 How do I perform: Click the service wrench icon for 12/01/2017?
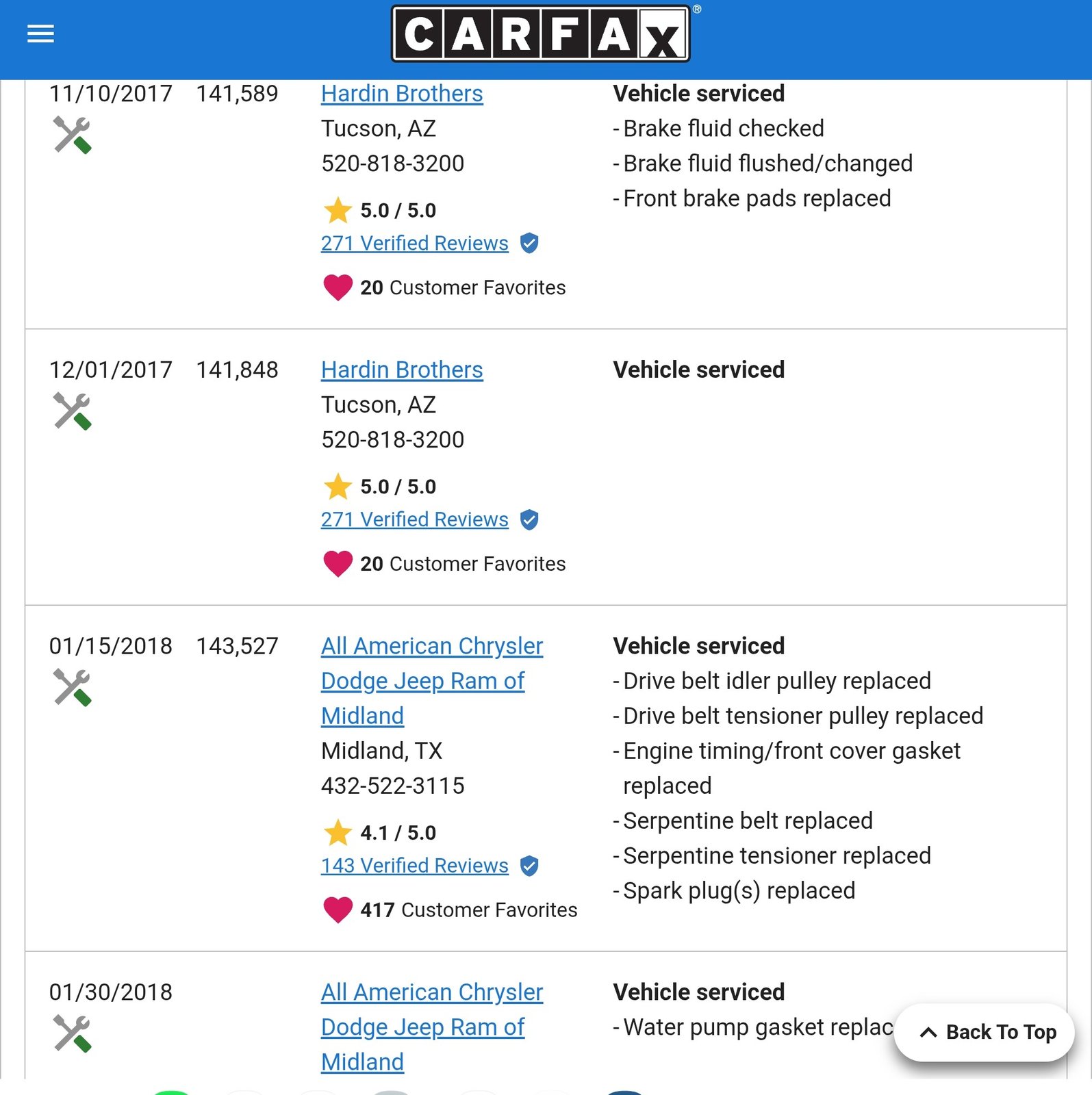click(72, 411)
